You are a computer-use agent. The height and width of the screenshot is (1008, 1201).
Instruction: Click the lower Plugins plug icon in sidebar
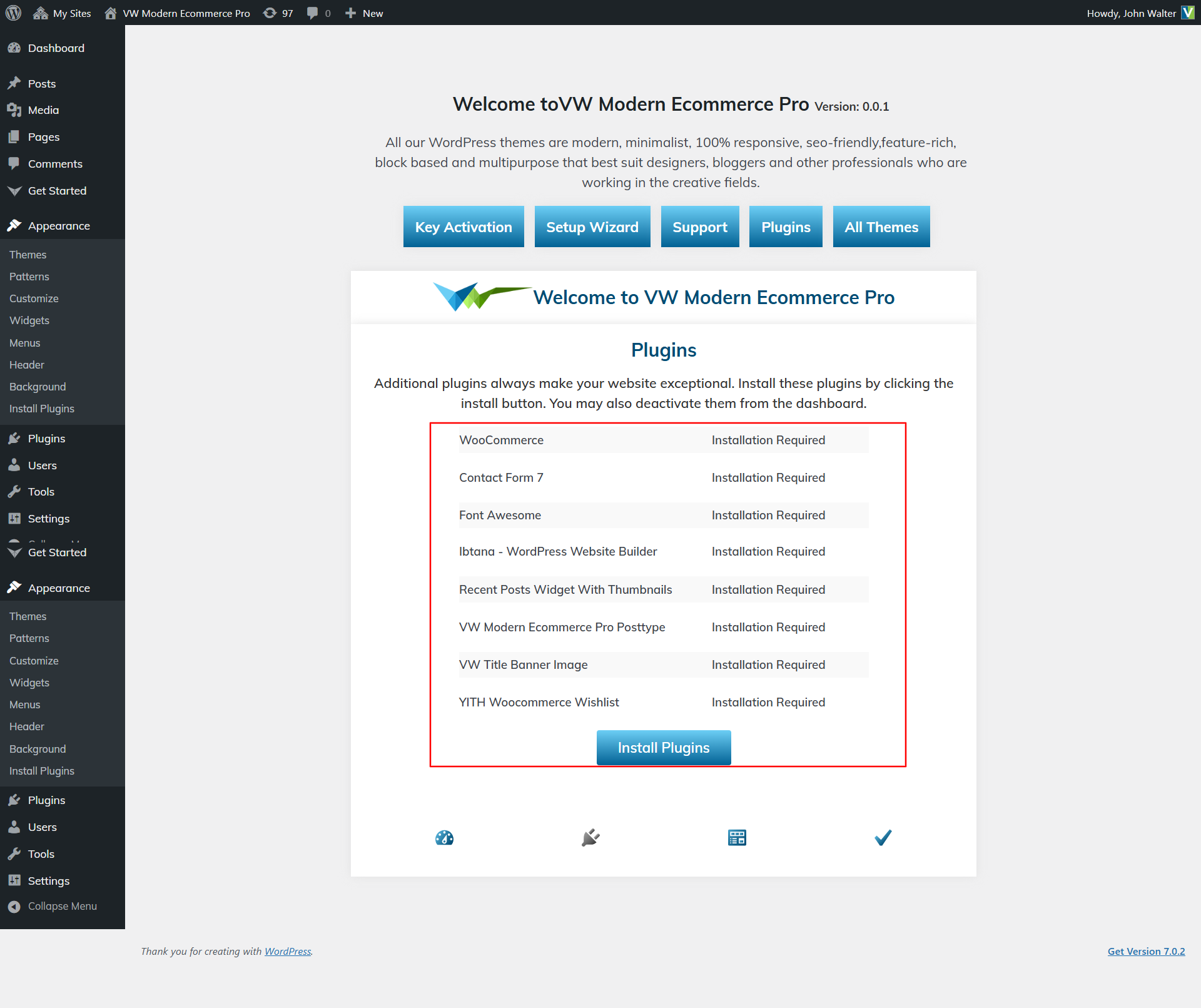point(14,800)
